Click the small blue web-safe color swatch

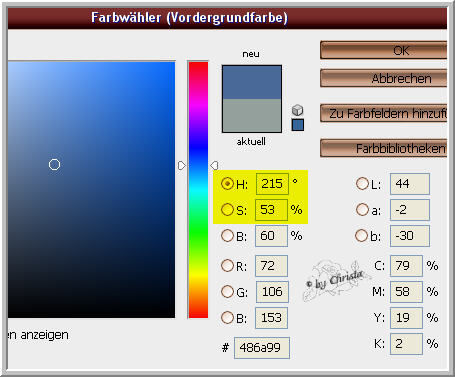298,125
